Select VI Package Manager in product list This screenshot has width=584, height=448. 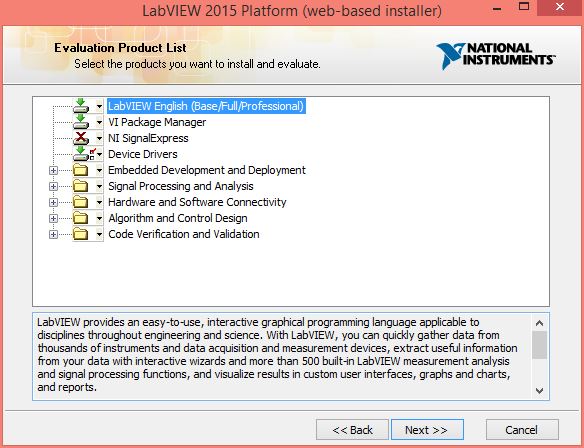(157, 122)
